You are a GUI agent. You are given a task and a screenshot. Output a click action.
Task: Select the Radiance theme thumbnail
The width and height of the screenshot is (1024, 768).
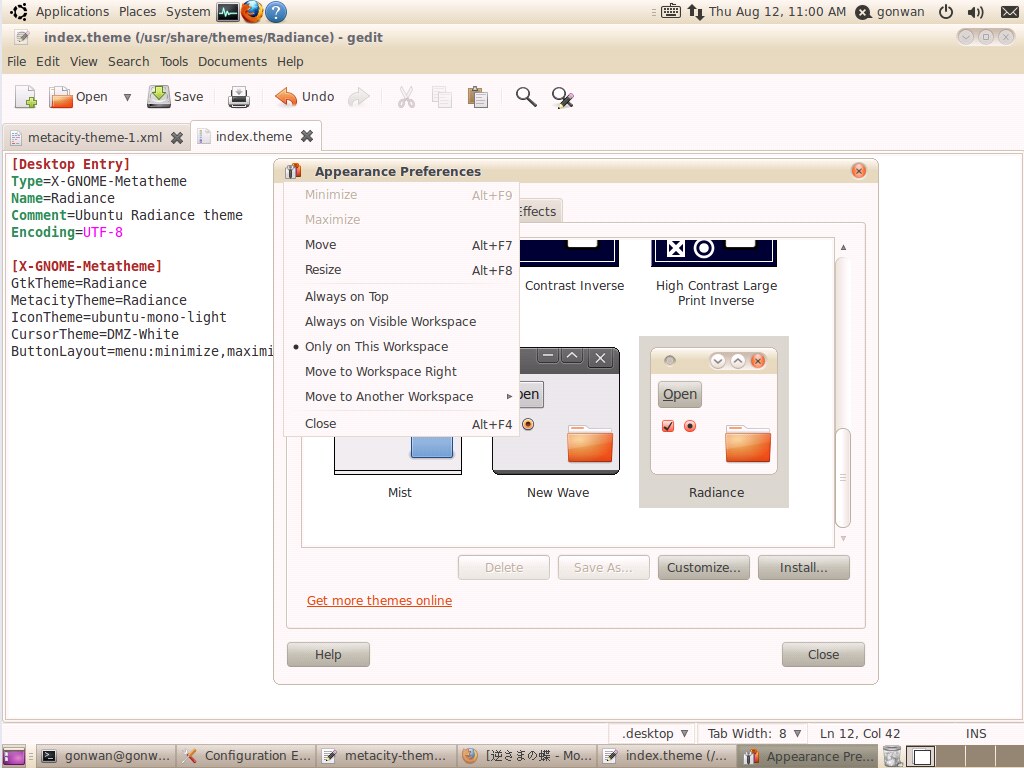[x=714, y=422]
